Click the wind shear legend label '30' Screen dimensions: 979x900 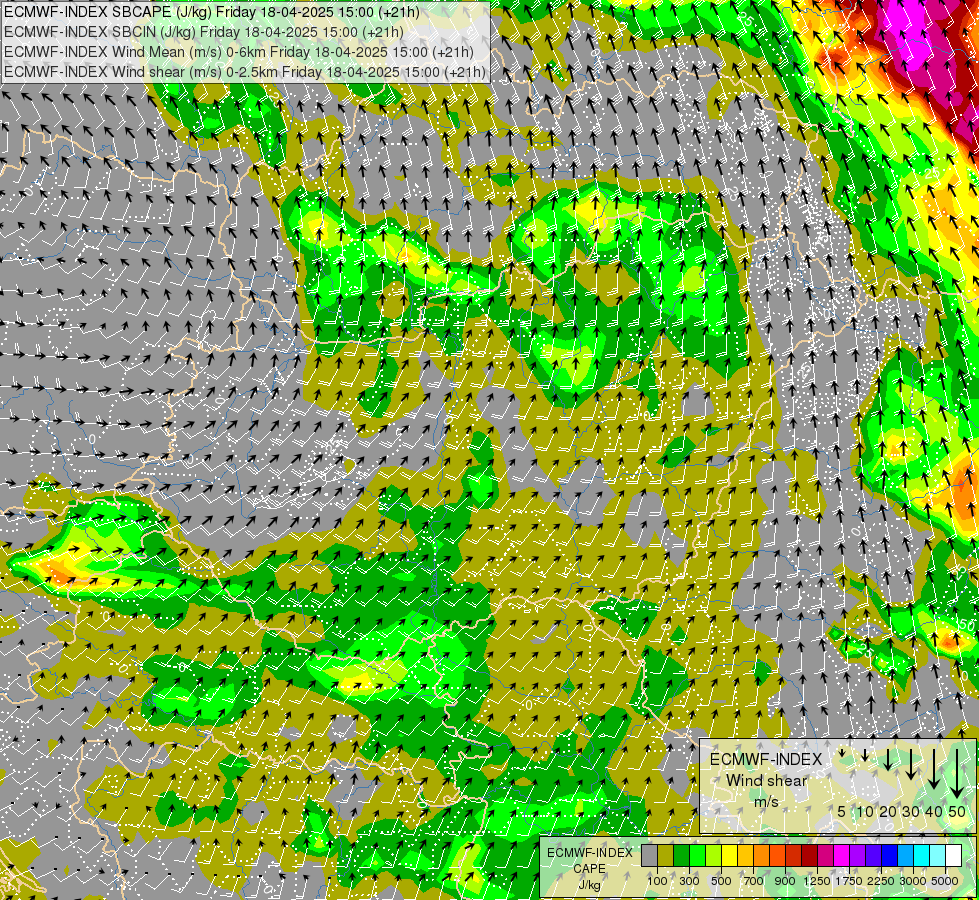pos(911,811)
